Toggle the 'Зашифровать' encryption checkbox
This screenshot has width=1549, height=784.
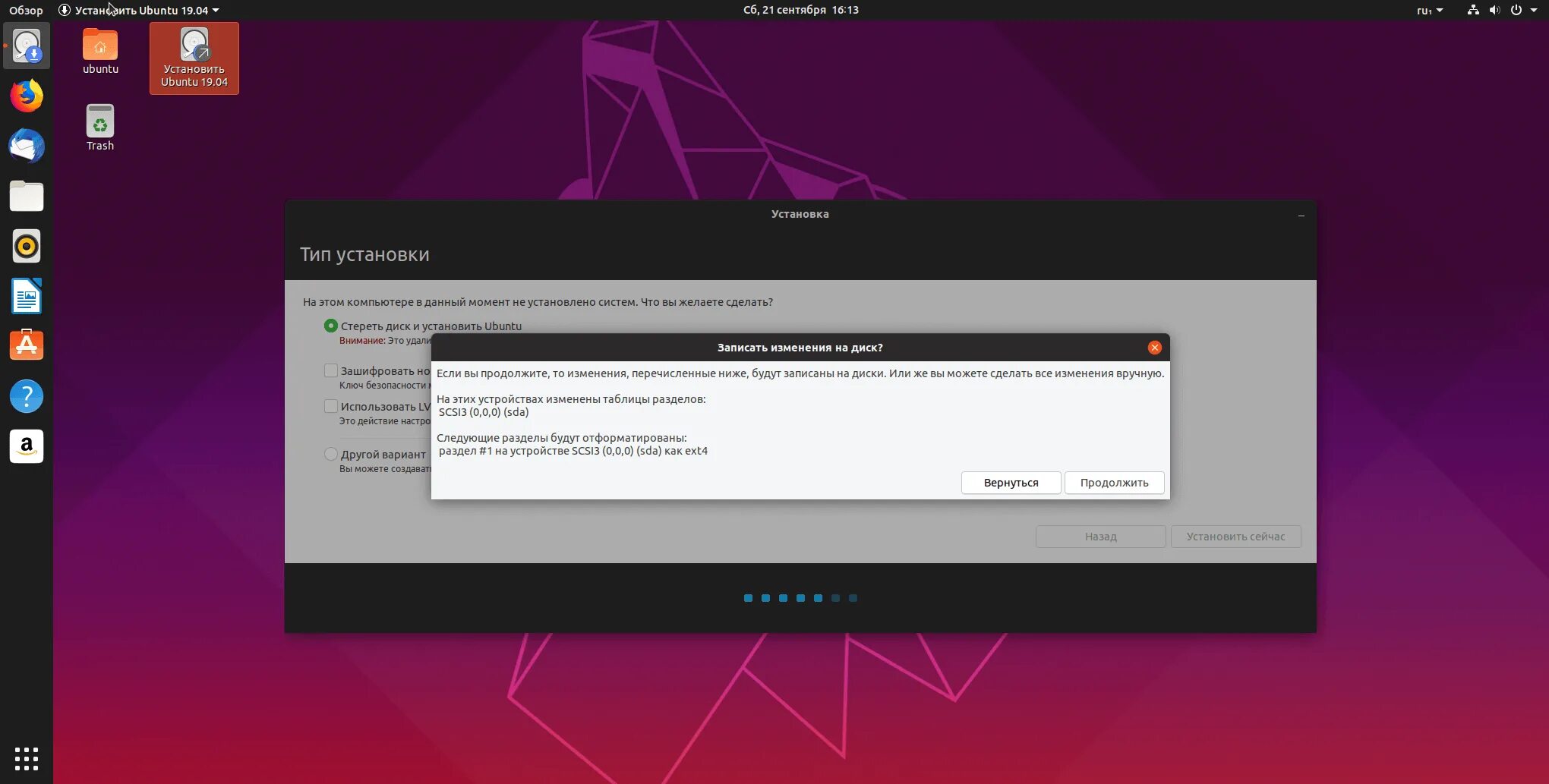click(x=331, y=370)
